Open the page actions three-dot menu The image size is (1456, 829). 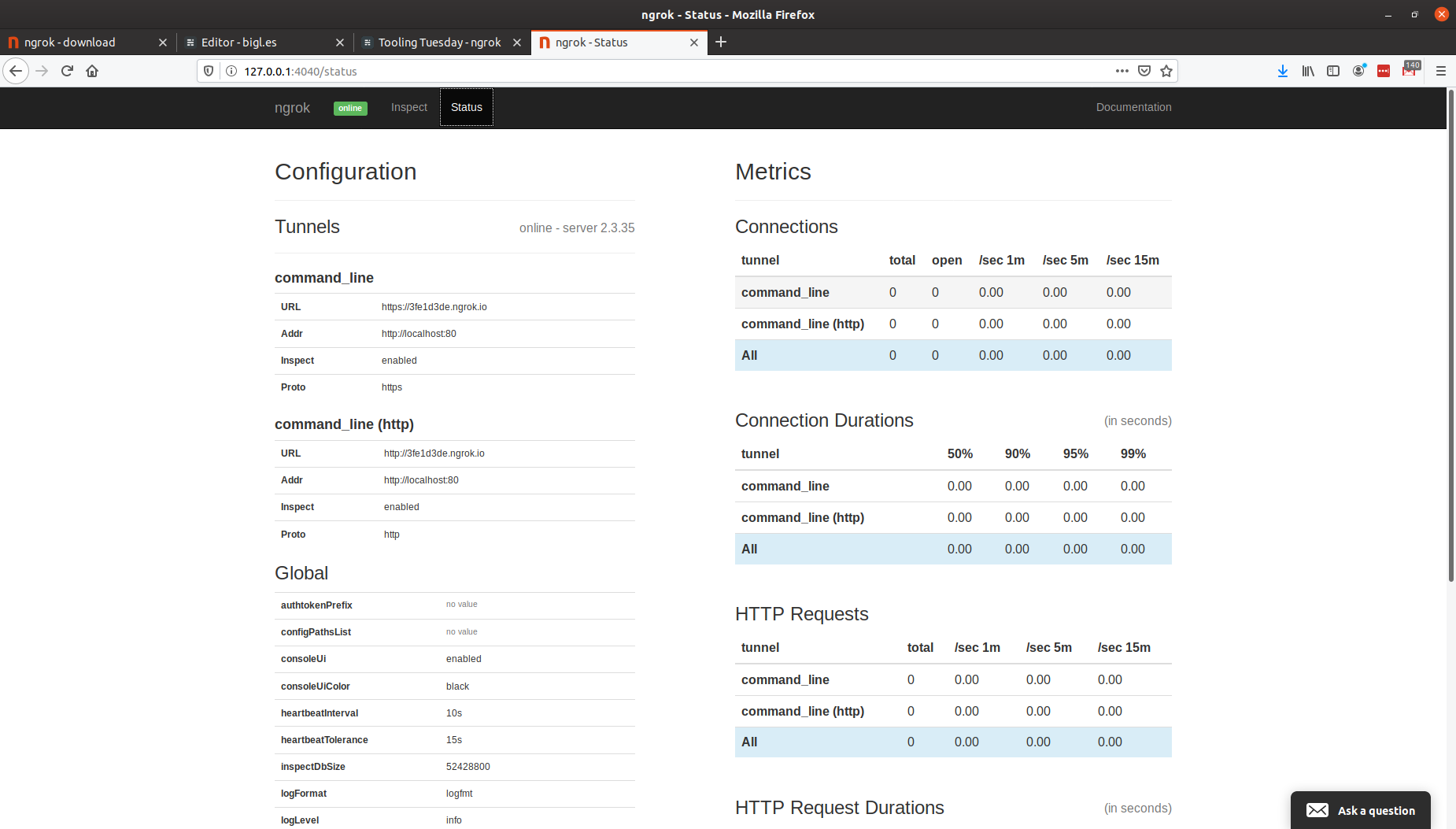(x=1122, y=71)
